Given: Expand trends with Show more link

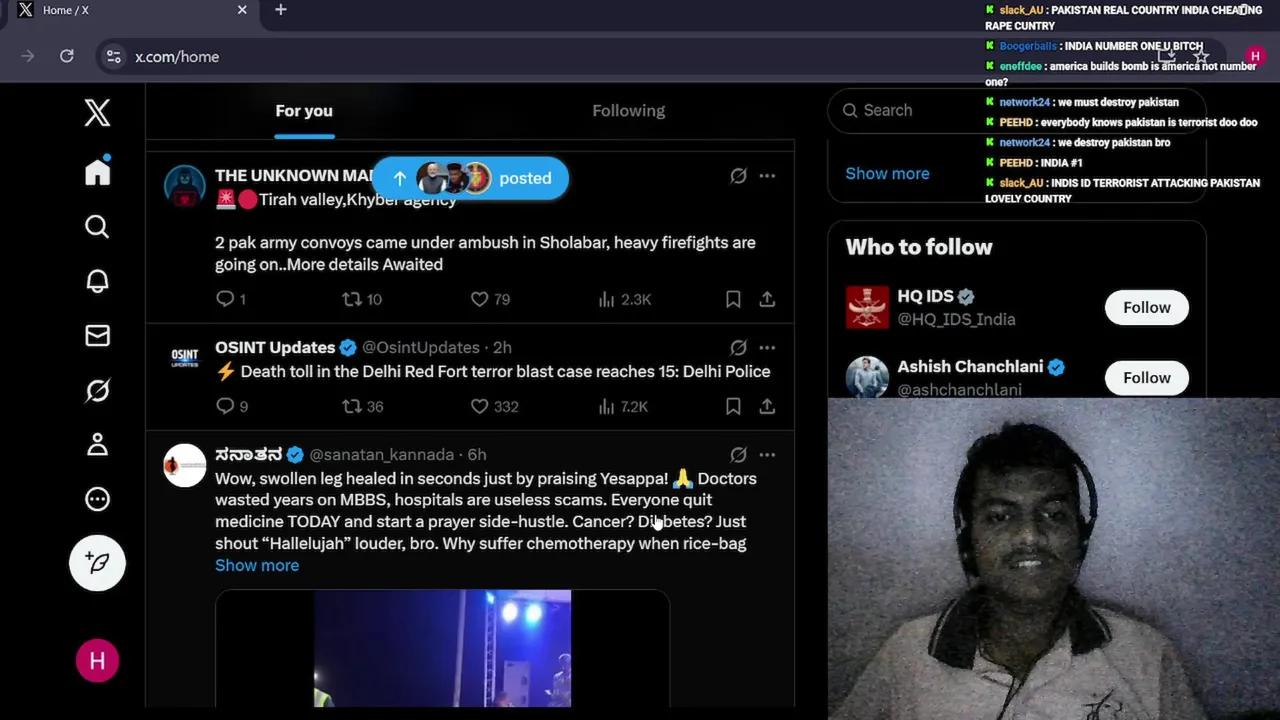Looking at the screenshot, I should pos(887,173).
